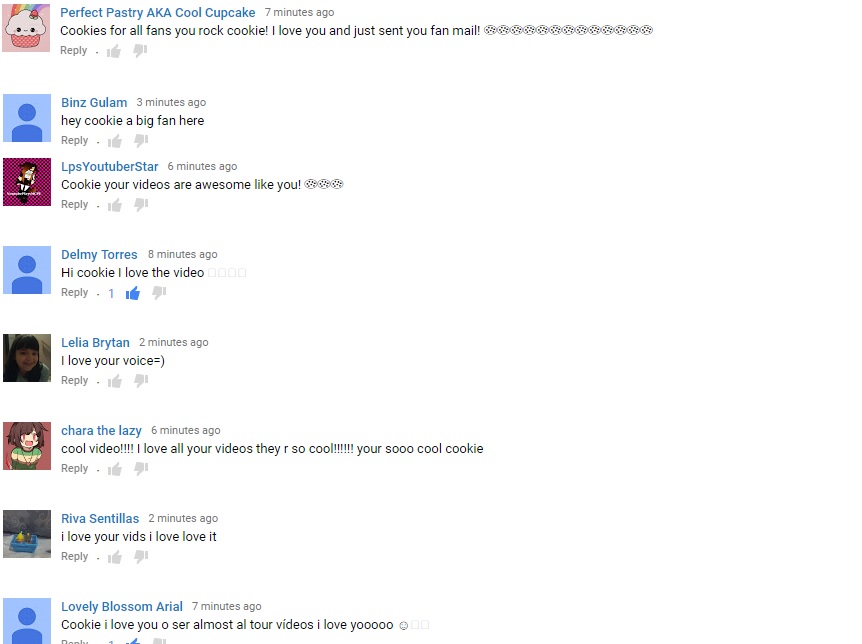Dislike Riva Sentillas's comment
This screenshot has width=862, height=644.
point(141,557)
